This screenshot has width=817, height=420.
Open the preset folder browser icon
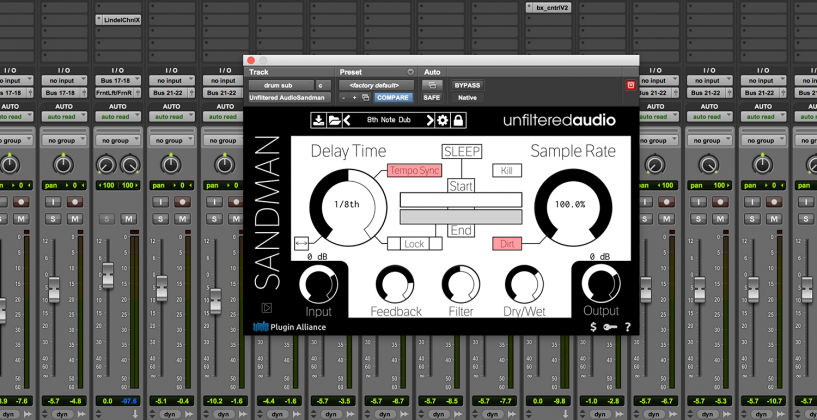coord(335,120)
